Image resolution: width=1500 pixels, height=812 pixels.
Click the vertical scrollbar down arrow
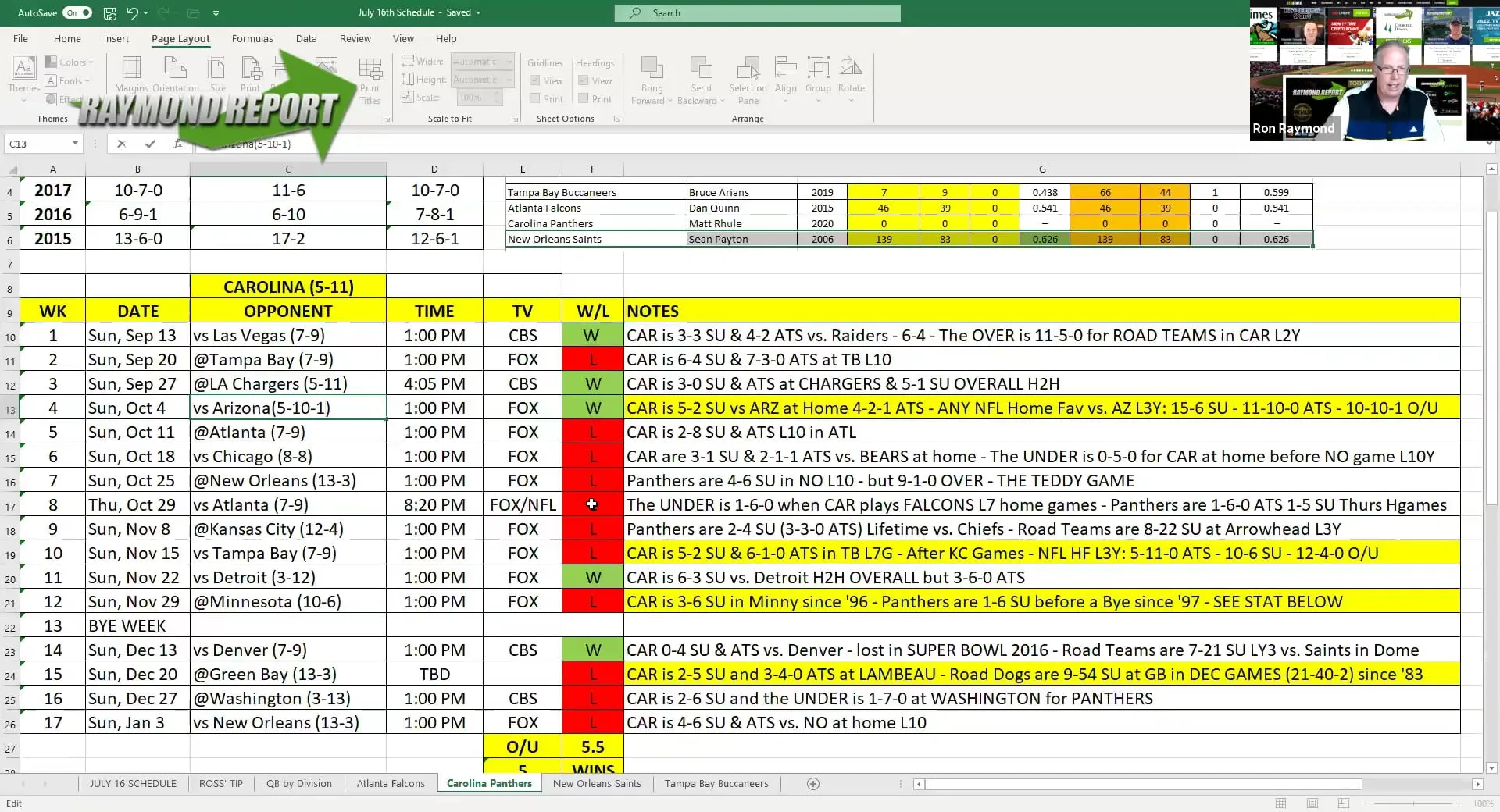[x=1491, y=767]
